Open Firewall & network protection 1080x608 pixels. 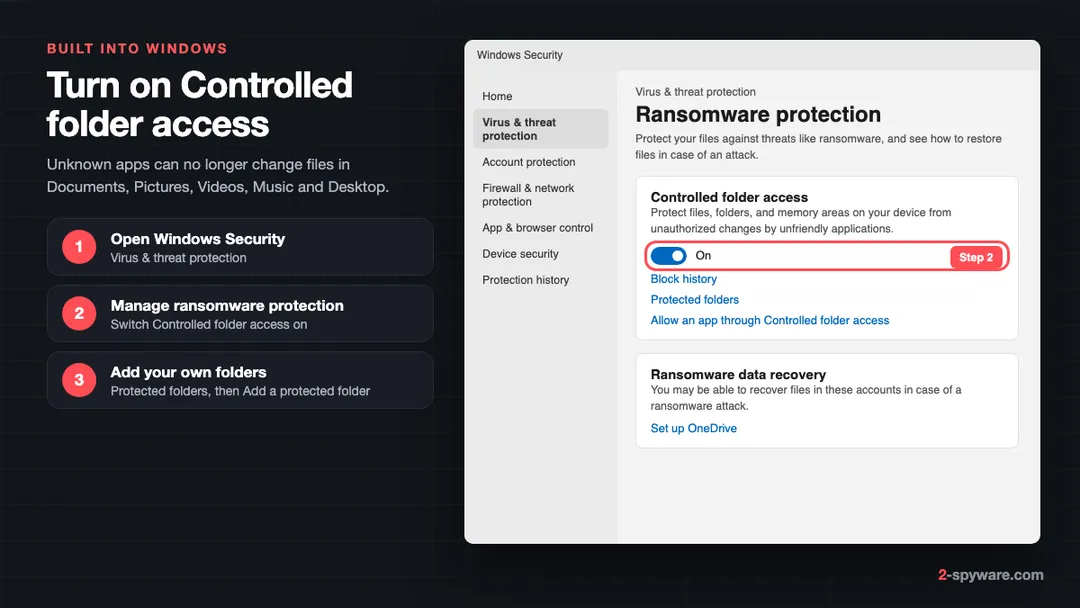[528, 195]
